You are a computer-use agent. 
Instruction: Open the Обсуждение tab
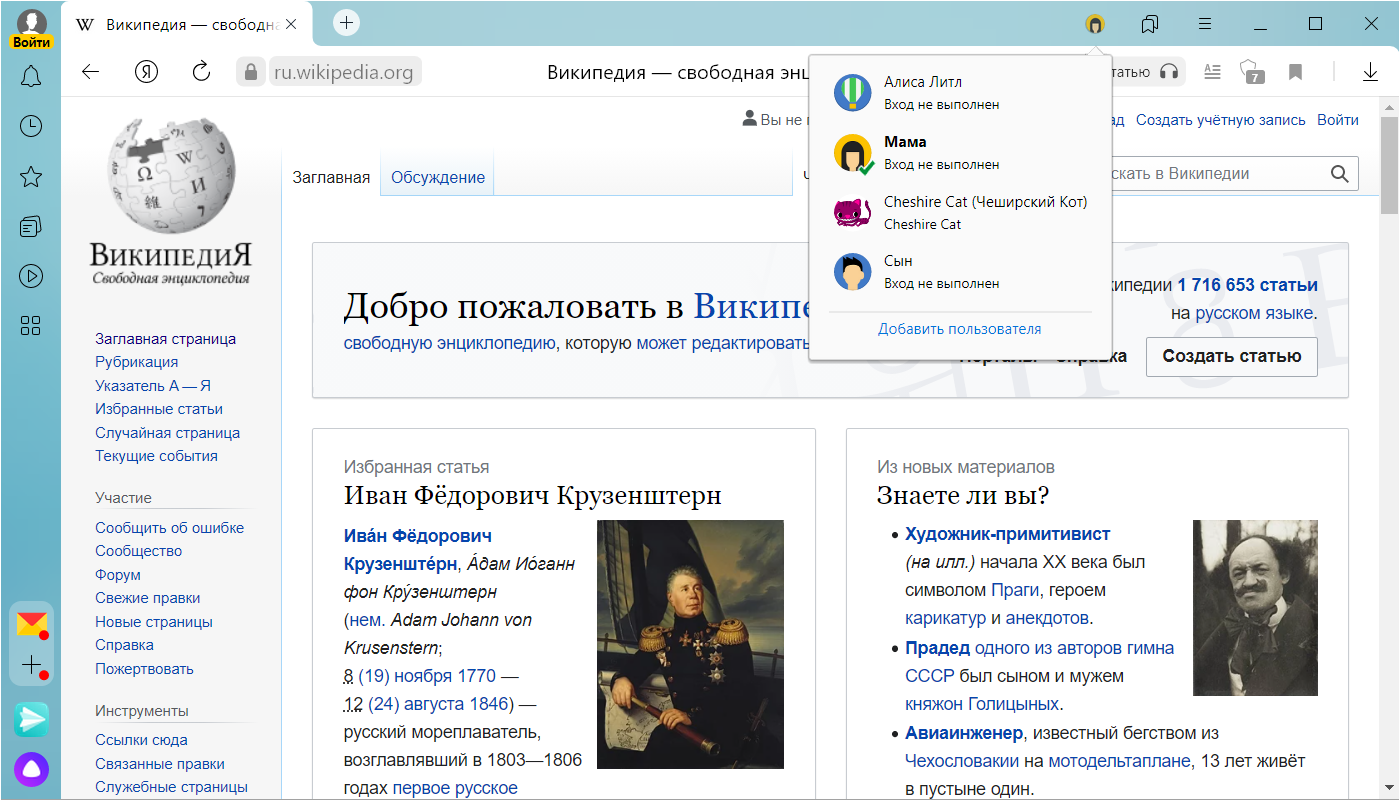pos(438,177)
